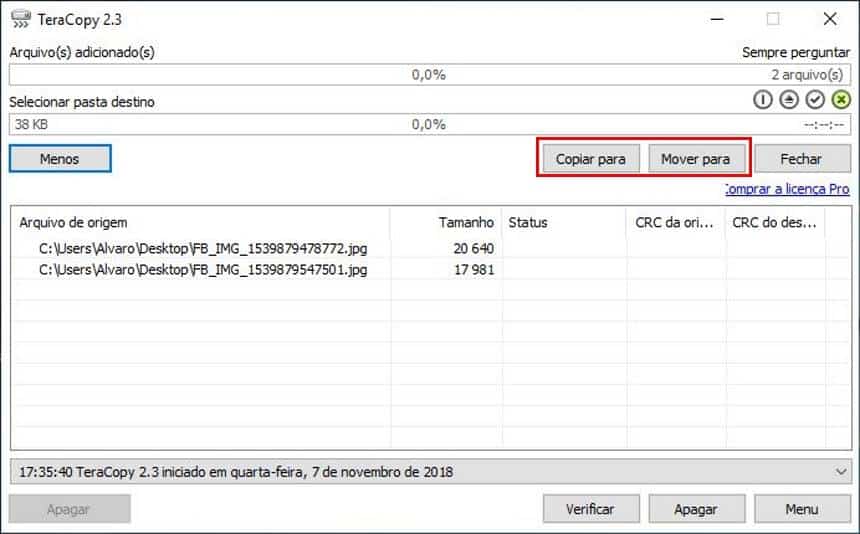Open the Comprar a licença Pro link
The image size is (860, 534).
pos(787,189)
